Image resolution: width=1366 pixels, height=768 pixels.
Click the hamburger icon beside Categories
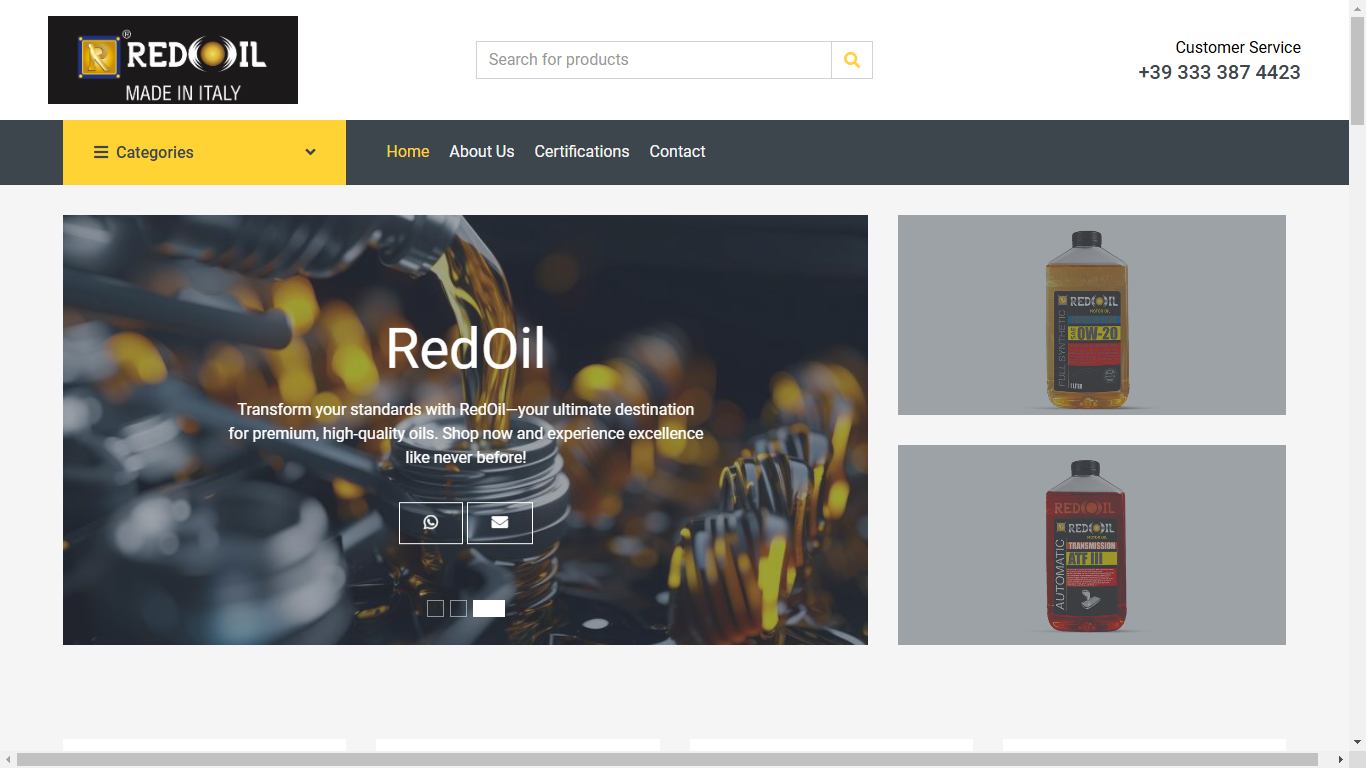click(x=101, y=153)
